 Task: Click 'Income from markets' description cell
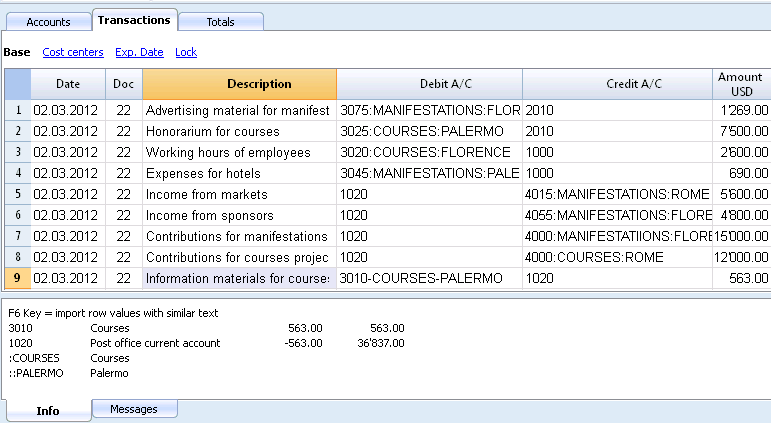click(239, 194)
